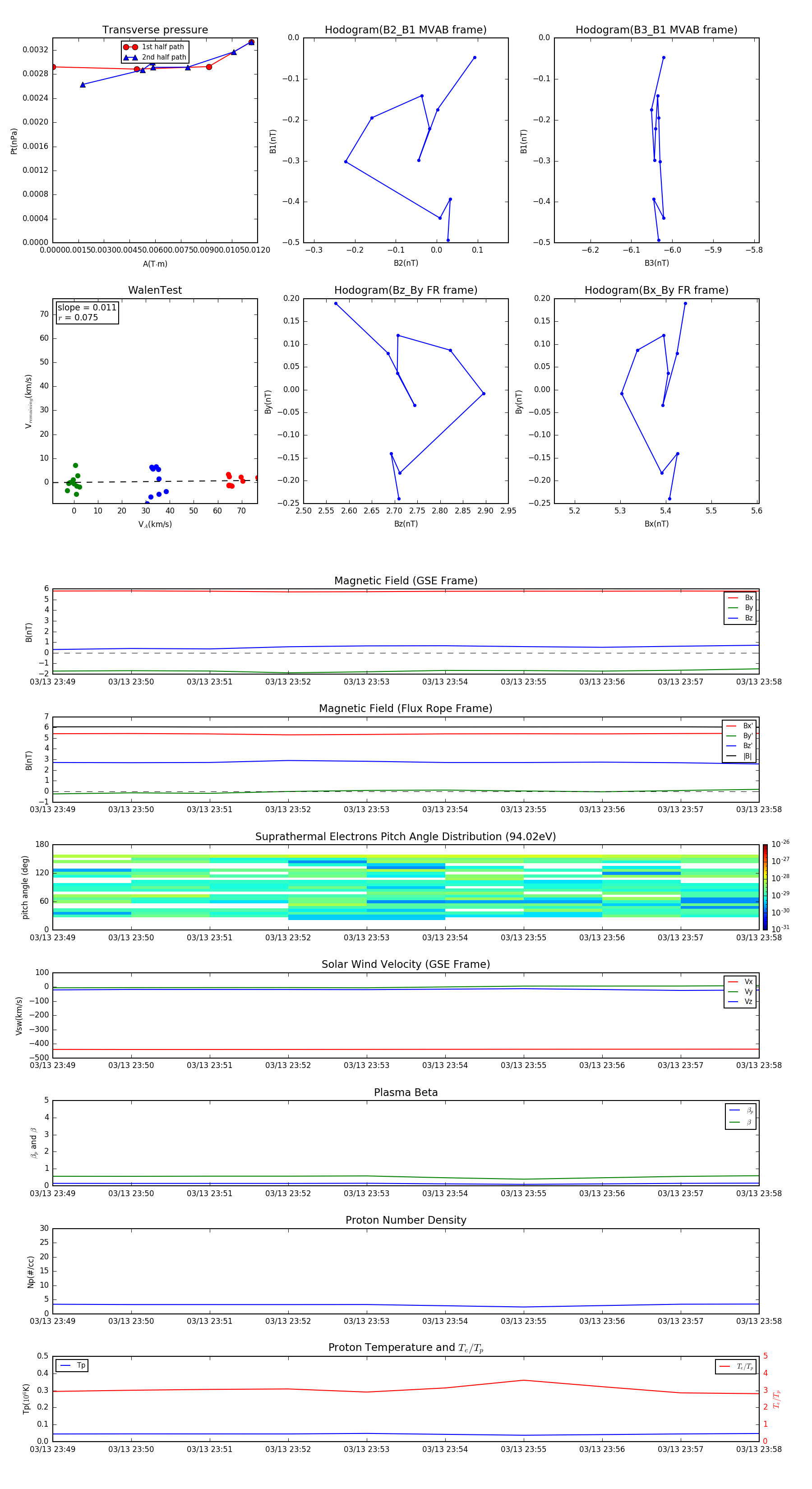Click the |B| legend entry in Flux Rope plot
Viewport: 812px width, 1489px height.
click(739, 756)
